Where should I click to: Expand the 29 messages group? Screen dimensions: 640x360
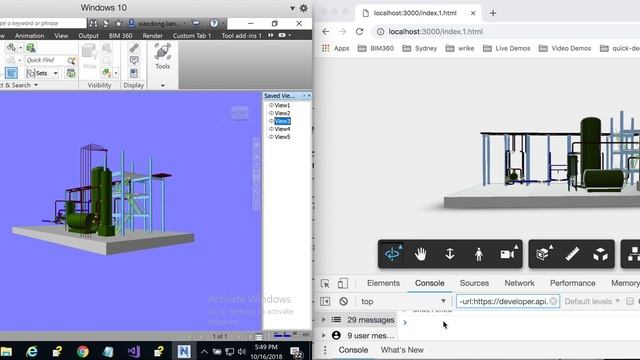[324, 320]
